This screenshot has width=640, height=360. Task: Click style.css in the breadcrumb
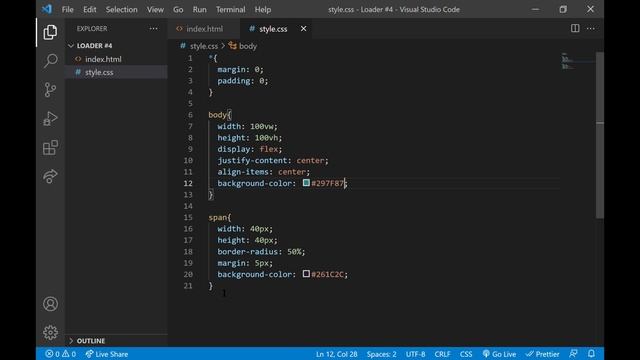coord(204,46)
